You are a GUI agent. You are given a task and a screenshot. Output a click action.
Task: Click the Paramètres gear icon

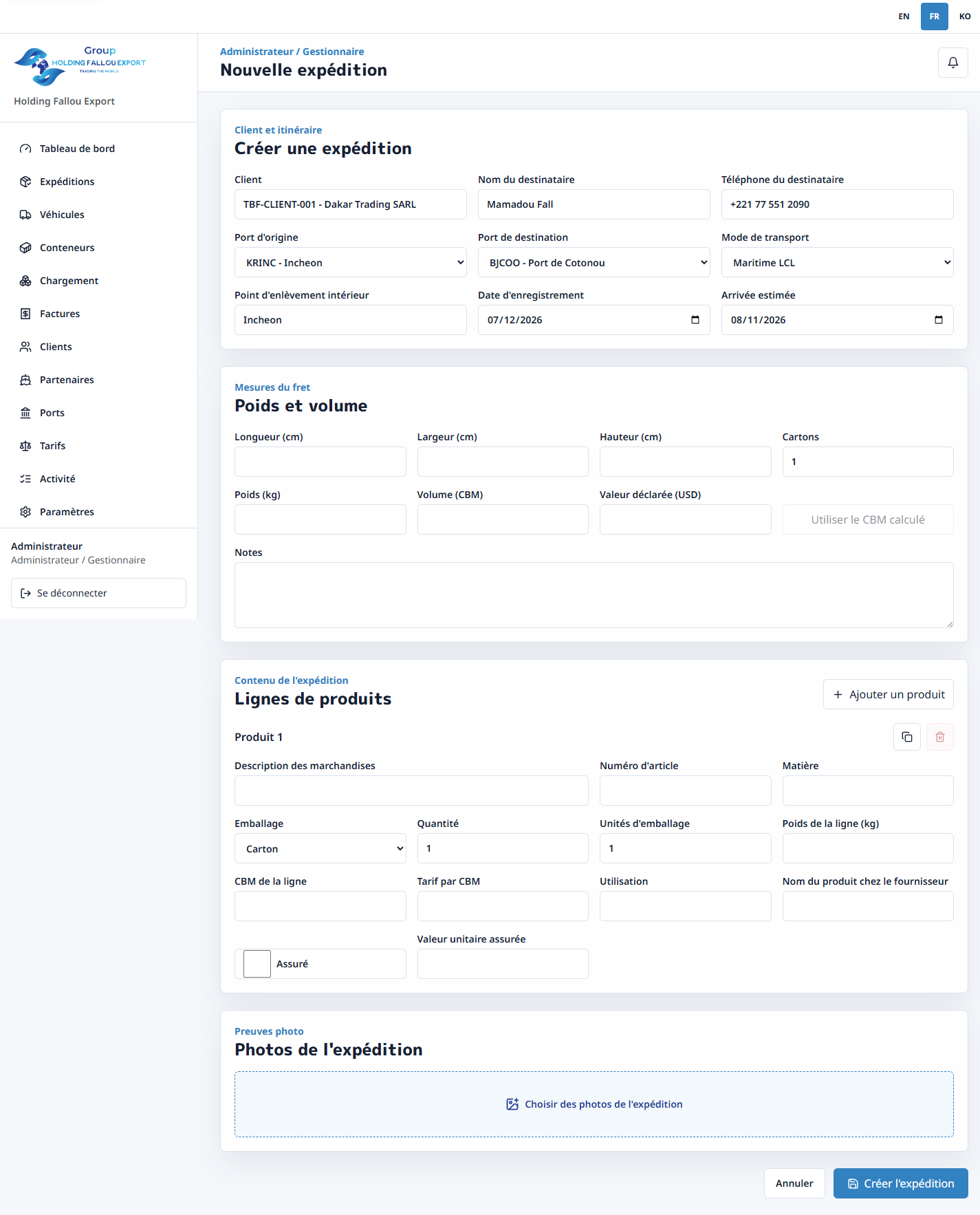point(25,512)
